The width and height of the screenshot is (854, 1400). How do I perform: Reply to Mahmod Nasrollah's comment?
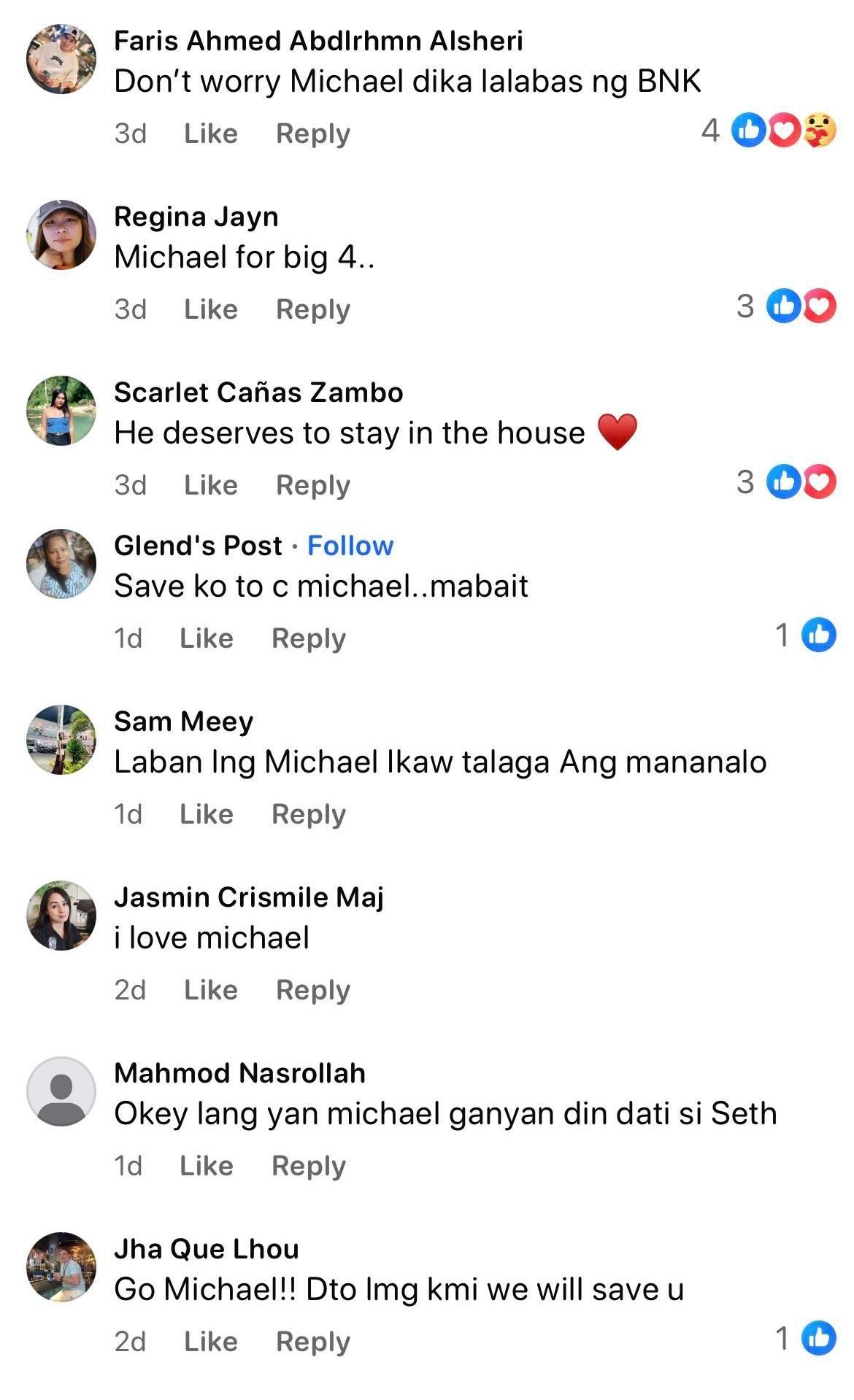308,1166
